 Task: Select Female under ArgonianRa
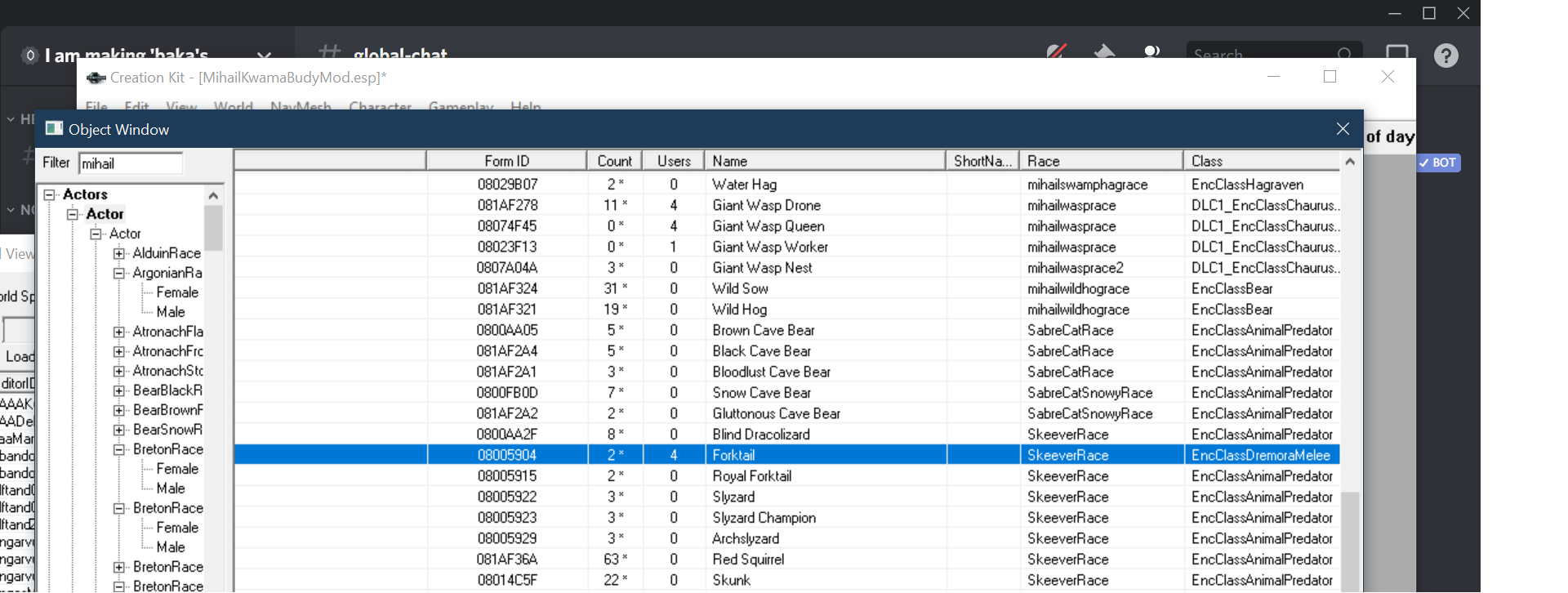[177, 292]
